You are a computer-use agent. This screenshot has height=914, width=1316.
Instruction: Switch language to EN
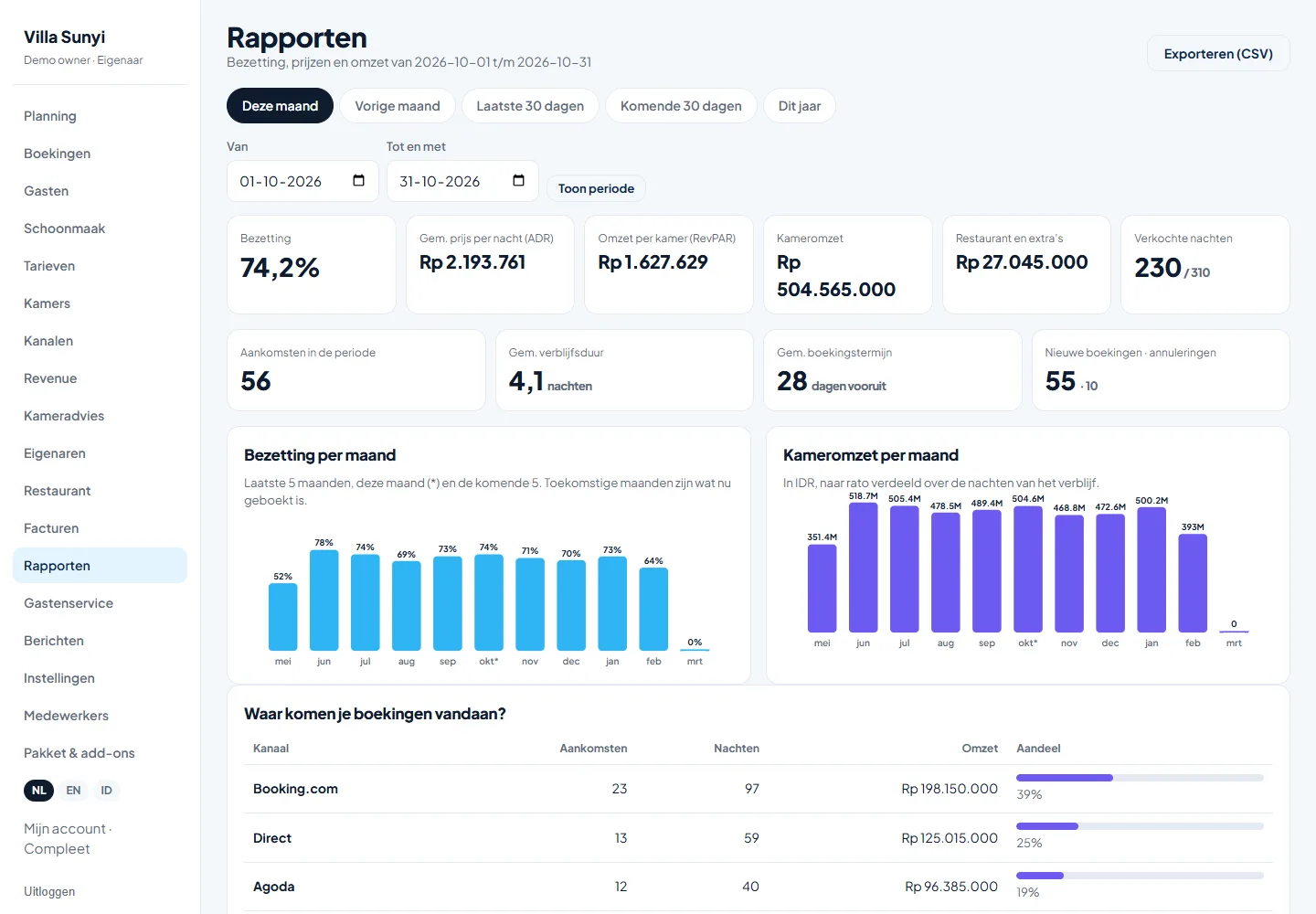[x=73, y=791]
